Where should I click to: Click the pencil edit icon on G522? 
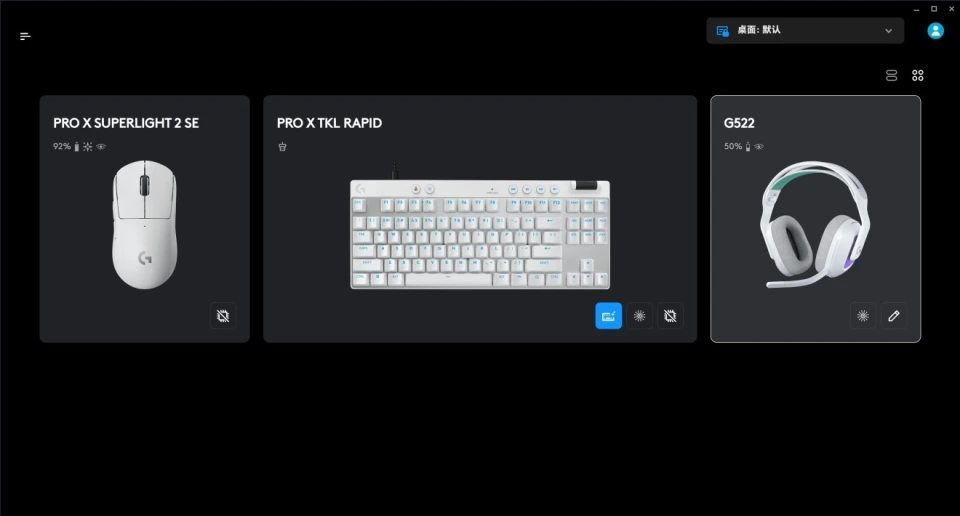coord(894,316)
